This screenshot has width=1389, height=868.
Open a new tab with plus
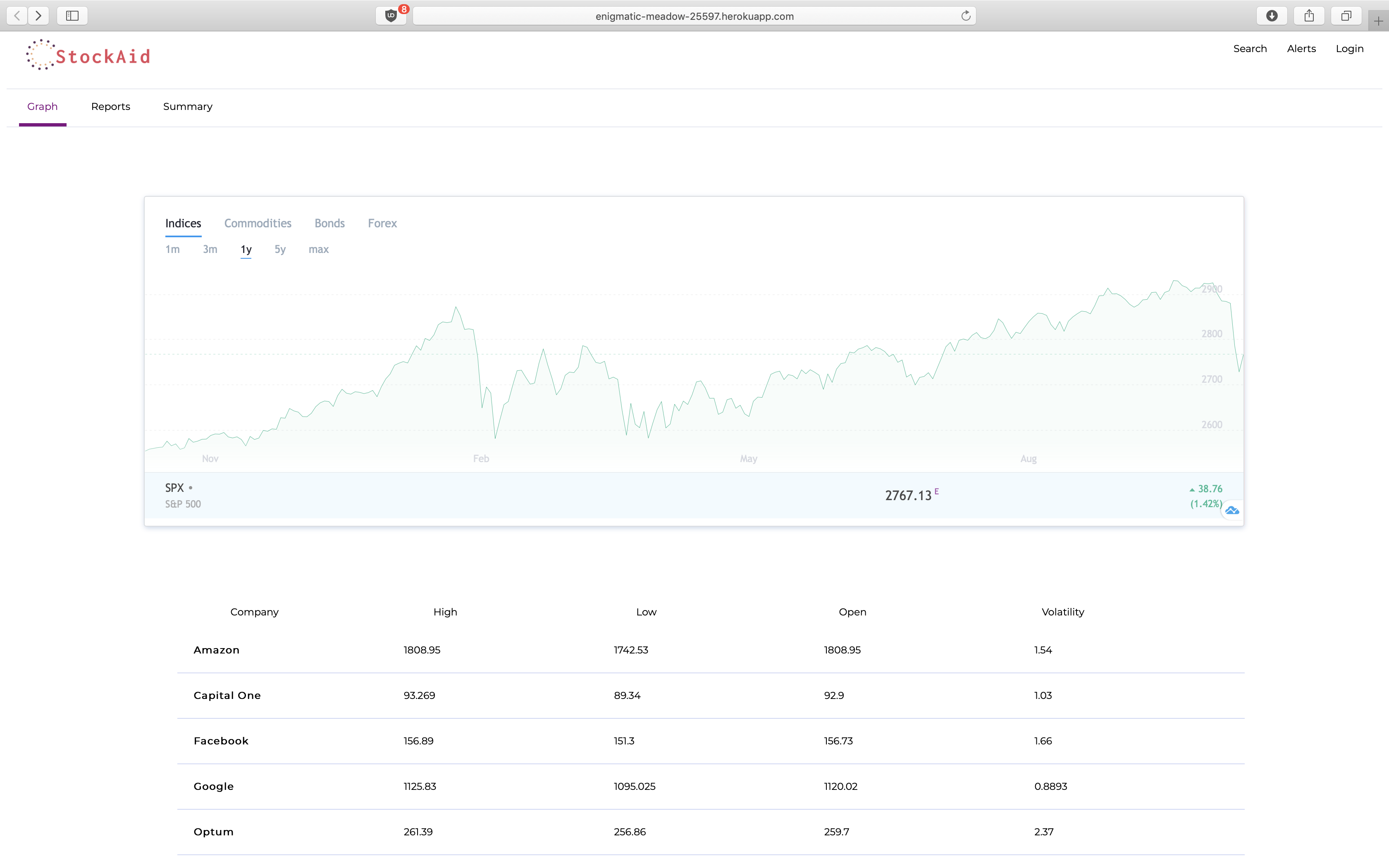1378,21
